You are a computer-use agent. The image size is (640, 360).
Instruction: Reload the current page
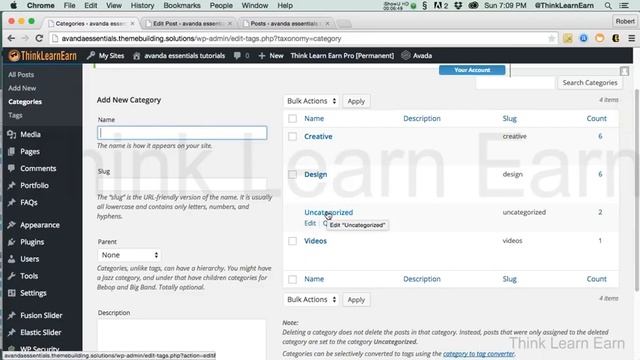(39, 38)
